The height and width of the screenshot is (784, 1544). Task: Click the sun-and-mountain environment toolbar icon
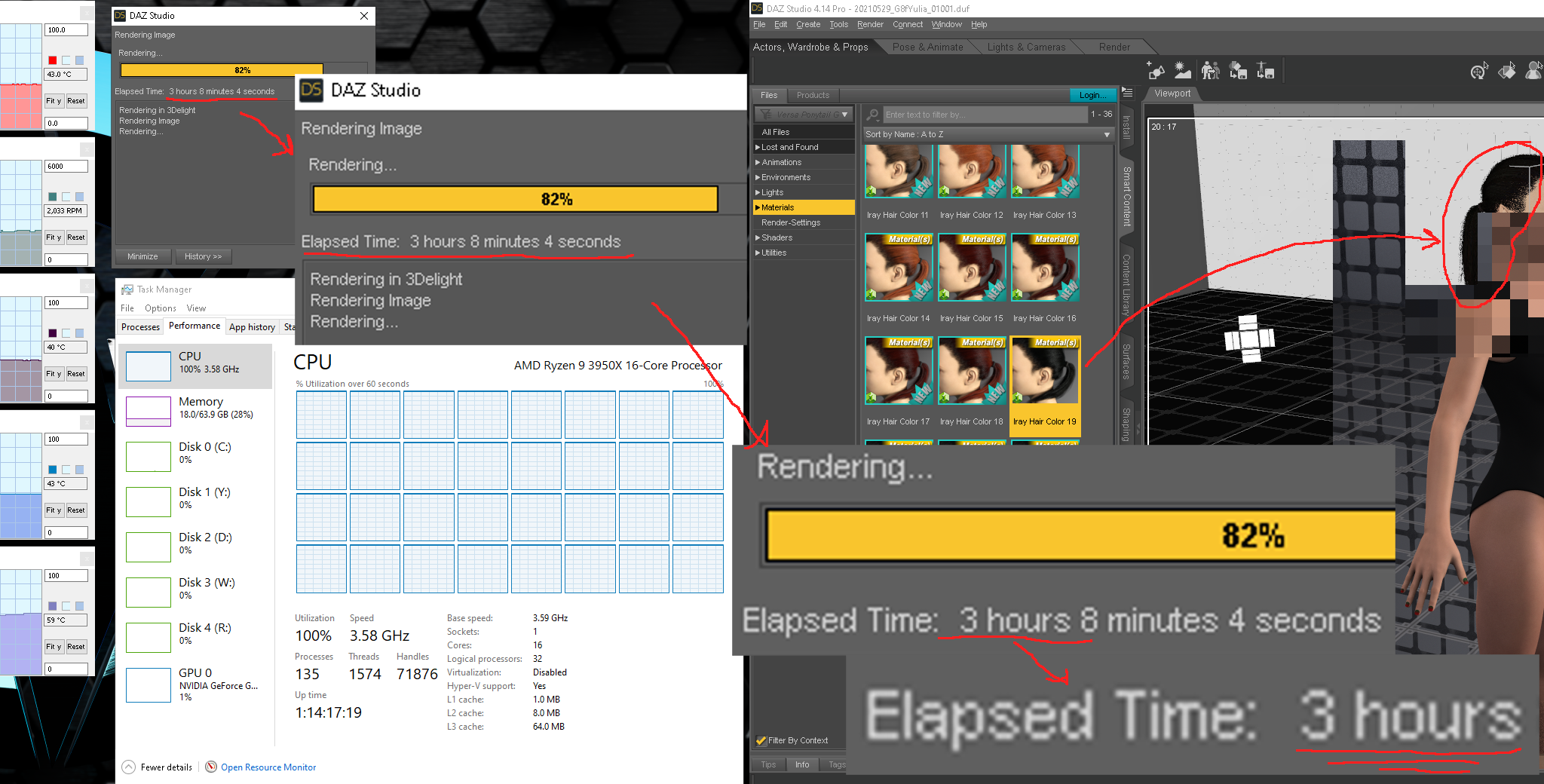pyautogui.click(x=1183, y=71)
